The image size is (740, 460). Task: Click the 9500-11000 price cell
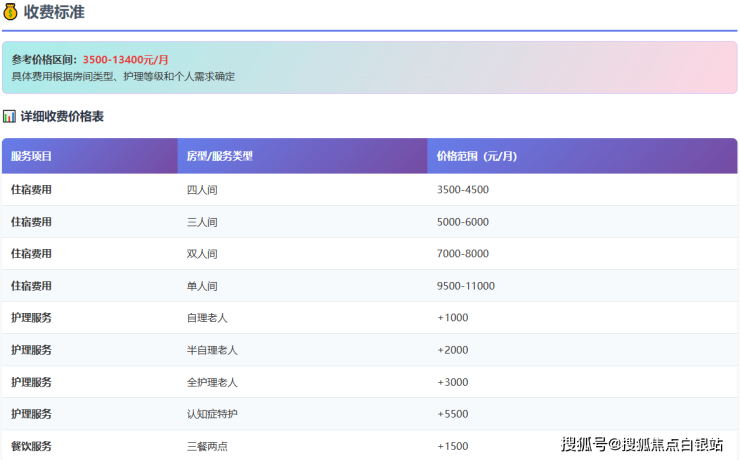466,286
